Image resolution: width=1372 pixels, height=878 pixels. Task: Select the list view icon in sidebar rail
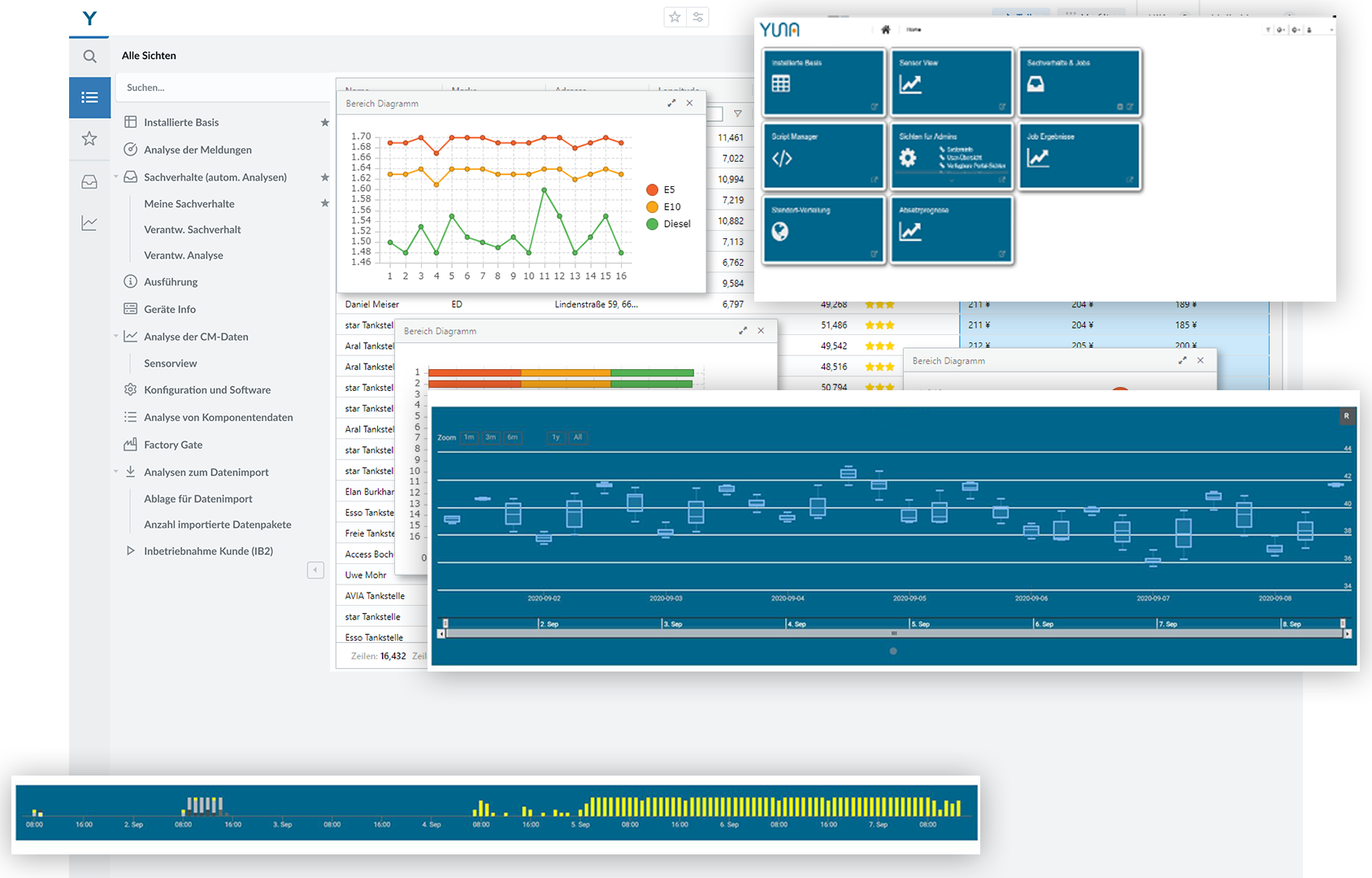pyautogui.click(x=89, y=98)
